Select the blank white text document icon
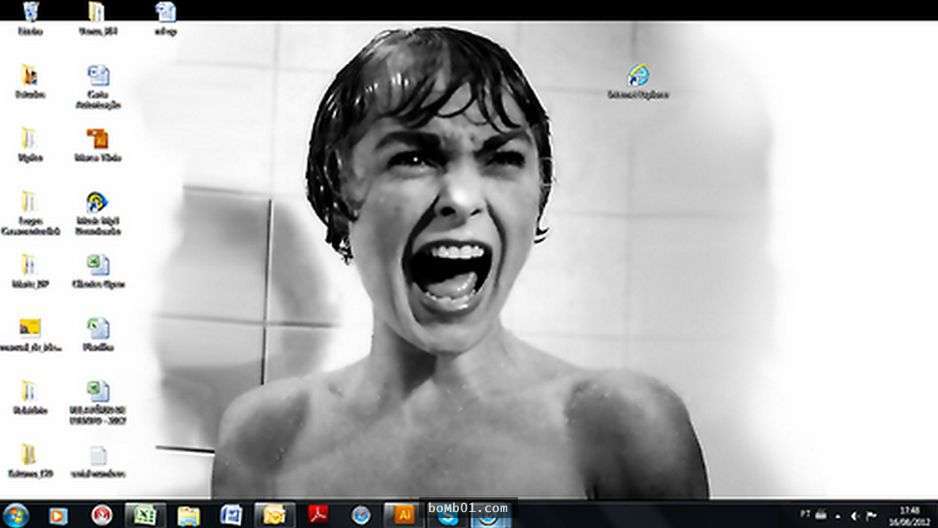Viewport: 938px width, 528px height. pos(98,462)
